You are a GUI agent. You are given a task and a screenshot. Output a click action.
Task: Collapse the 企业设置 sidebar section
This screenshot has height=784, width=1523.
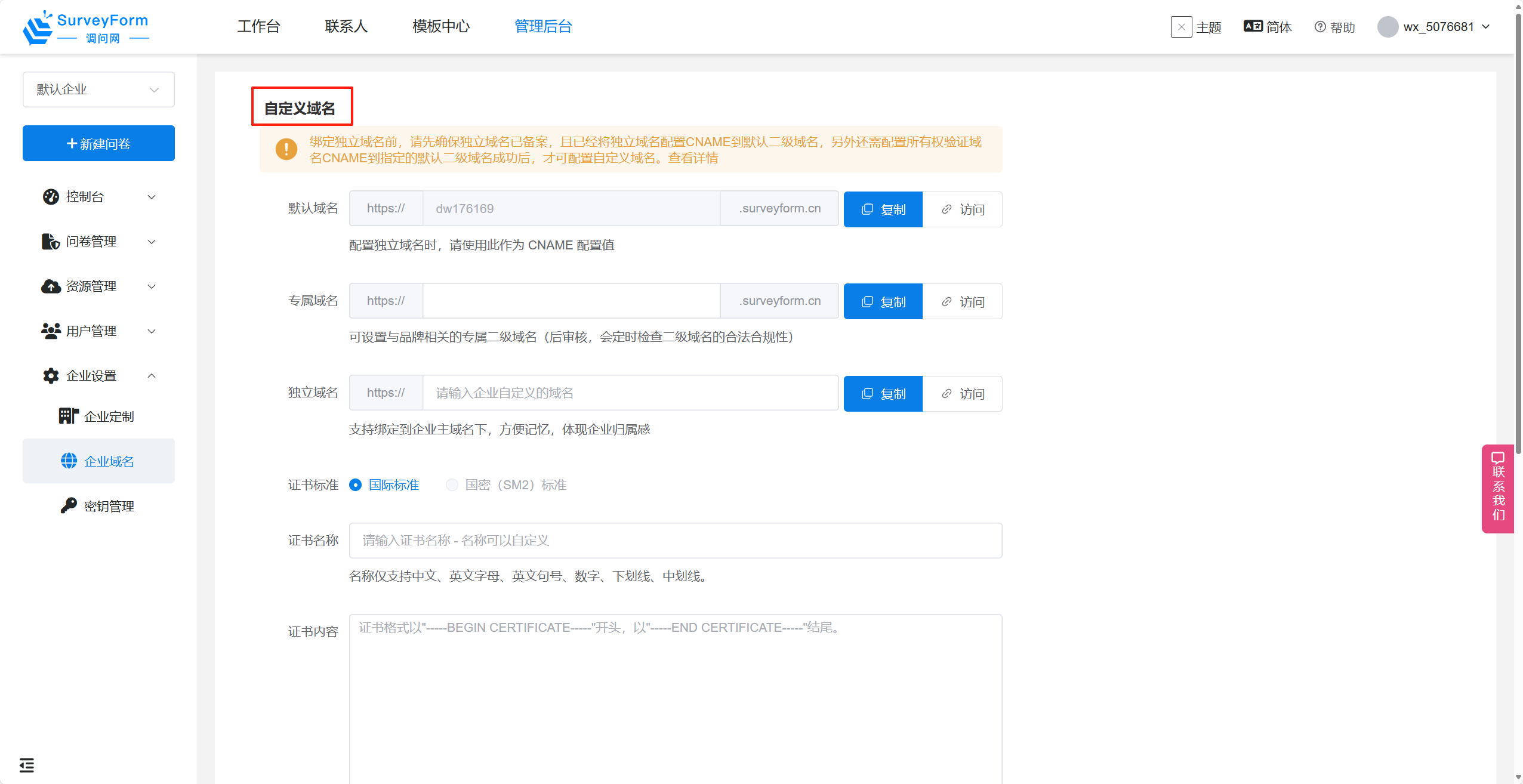(x=98, y=376)
